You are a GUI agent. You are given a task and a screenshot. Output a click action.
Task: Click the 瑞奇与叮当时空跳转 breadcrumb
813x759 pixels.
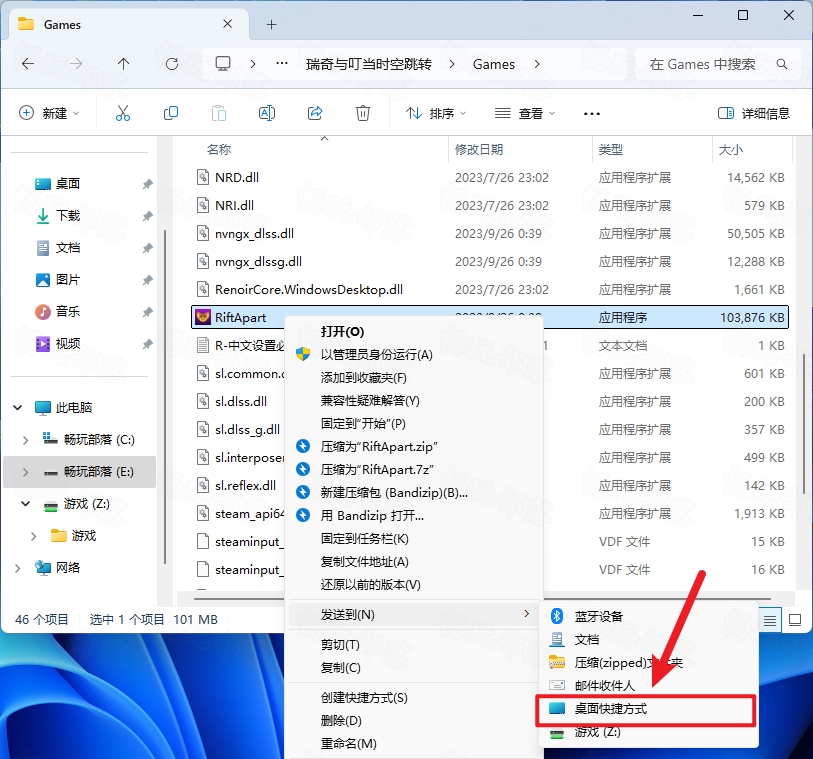369,64
